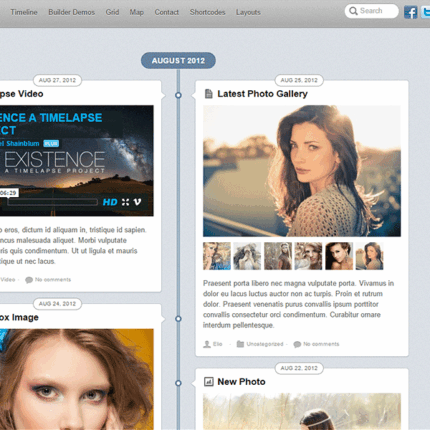Viewport: 430px width, 430px height.
Task: Click timeline dot beside the lightbox image post
Action: (178, 319)
